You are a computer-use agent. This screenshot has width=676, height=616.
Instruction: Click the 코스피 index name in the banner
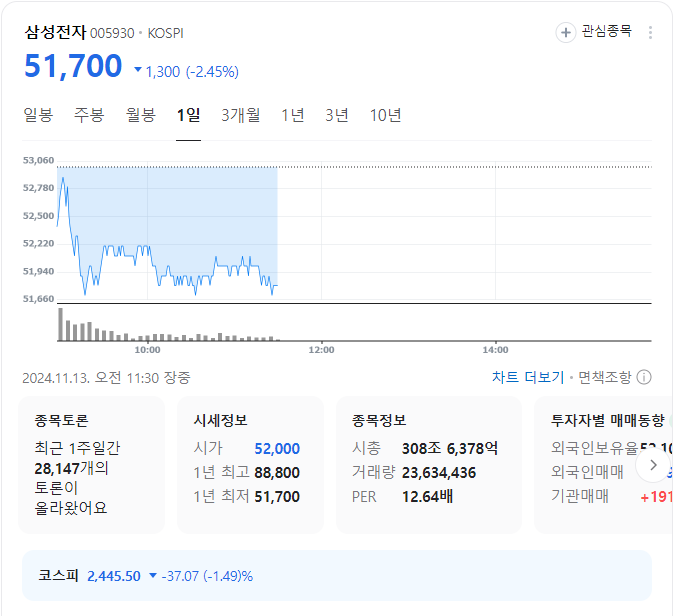58,575
